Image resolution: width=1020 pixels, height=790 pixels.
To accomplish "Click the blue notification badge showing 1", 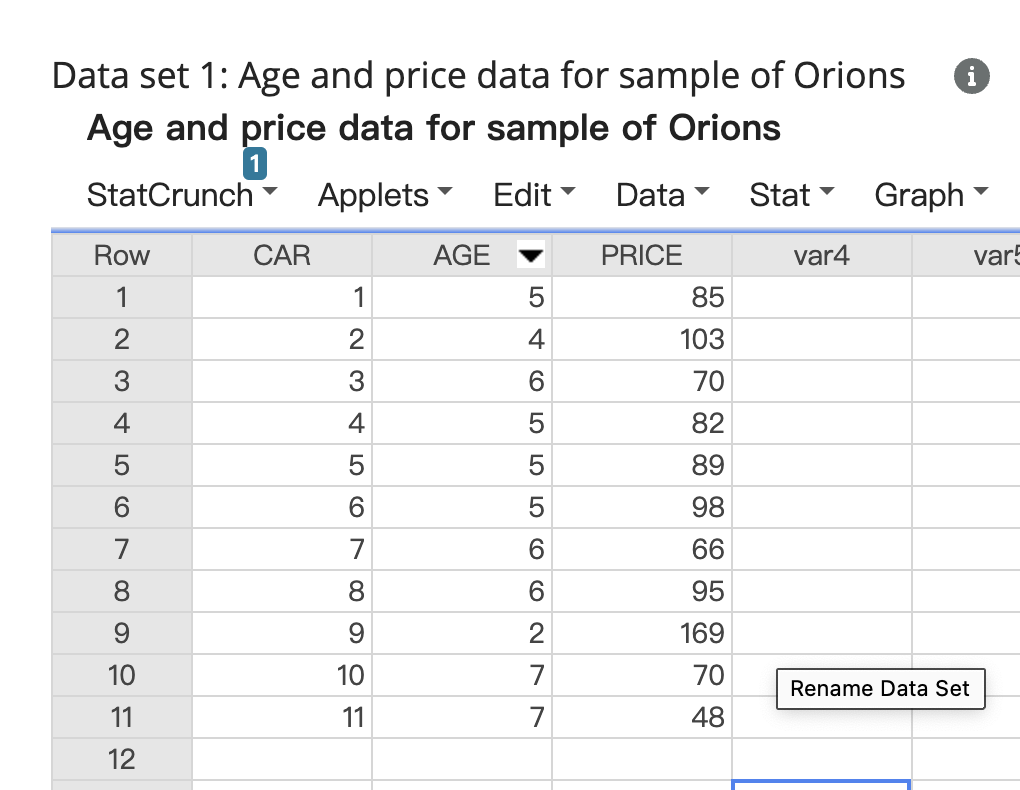I will 255,163.
